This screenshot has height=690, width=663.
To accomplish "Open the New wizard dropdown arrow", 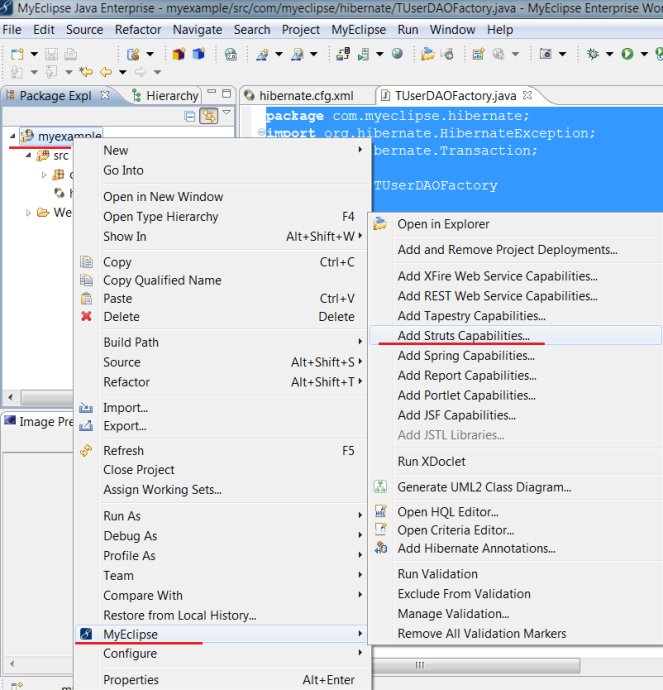I will [x=34, y=54].
